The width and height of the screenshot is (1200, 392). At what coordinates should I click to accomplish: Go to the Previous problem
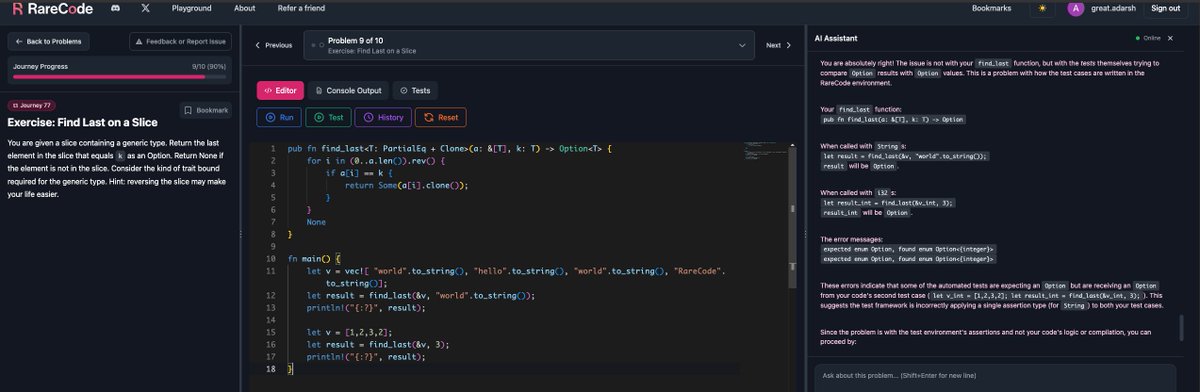point(273,45)
